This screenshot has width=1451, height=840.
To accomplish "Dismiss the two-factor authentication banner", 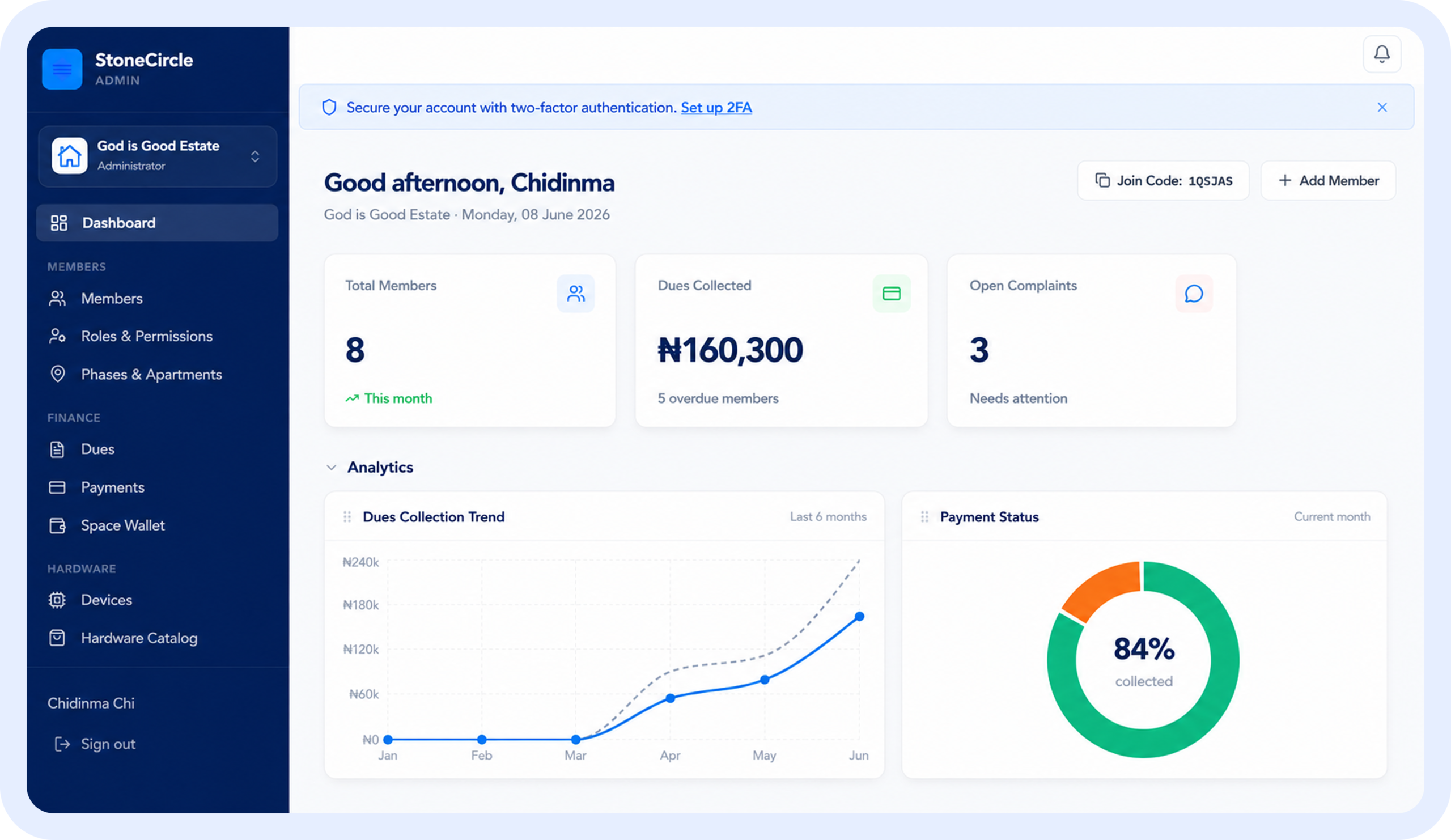I will [1382, 108].
